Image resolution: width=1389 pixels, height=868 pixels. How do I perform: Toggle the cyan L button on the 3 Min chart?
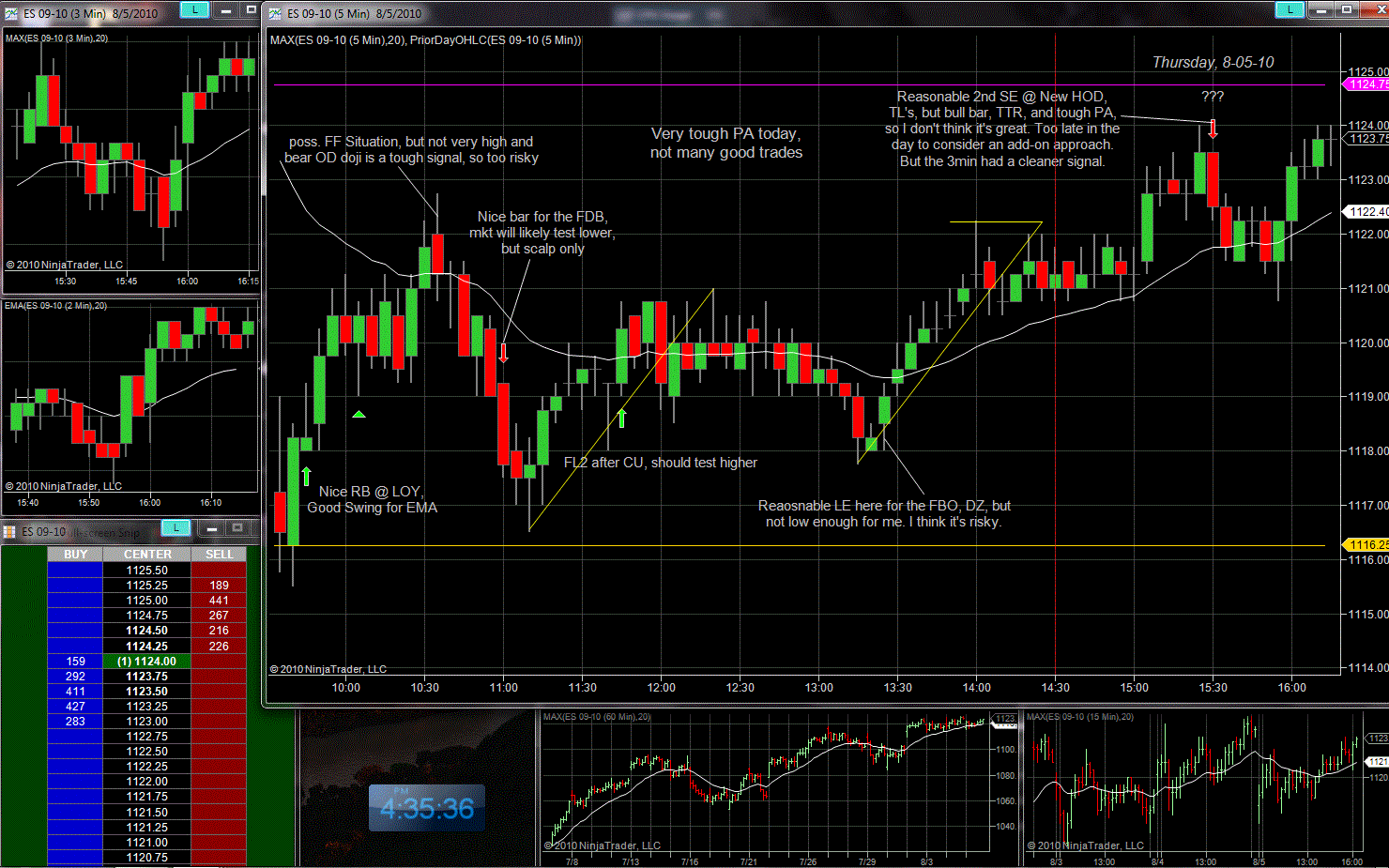pyautogui.click(x=194, y=9)
